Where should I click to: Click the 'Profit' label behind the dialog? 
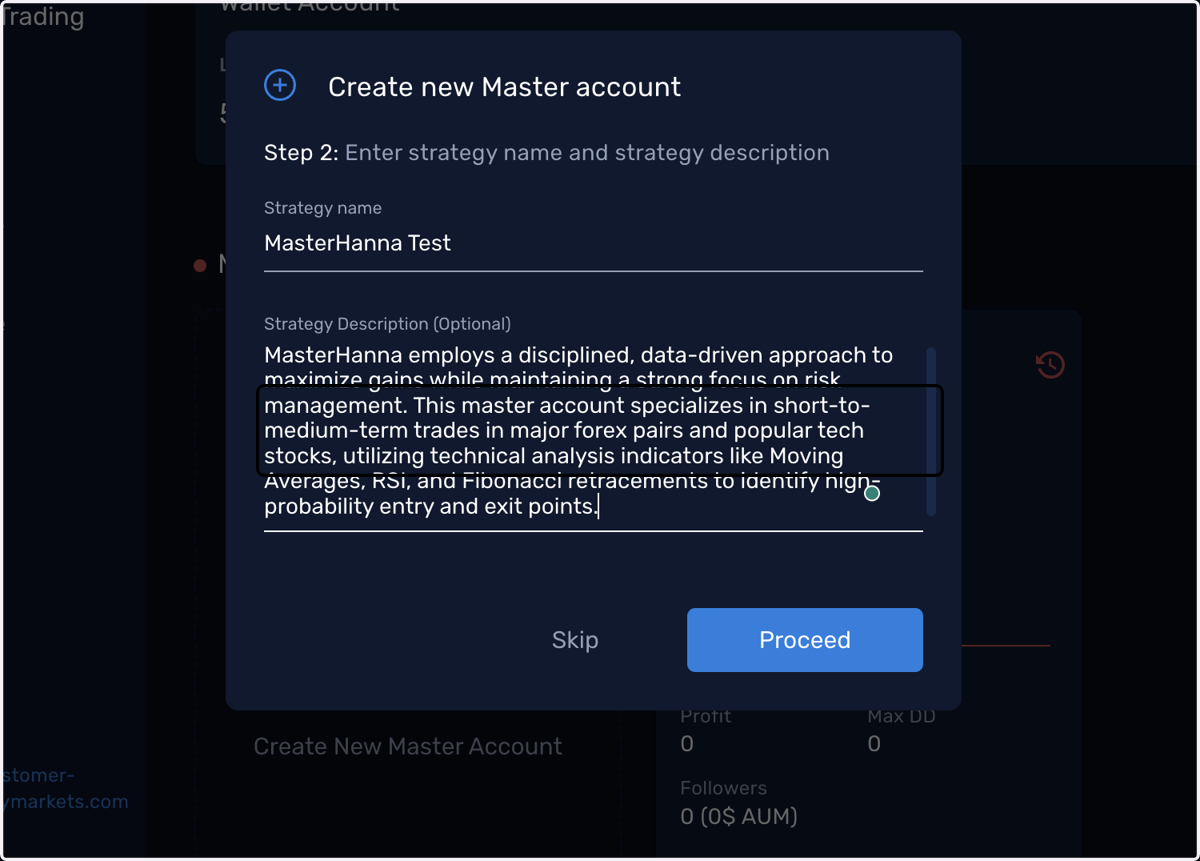[706, 717]
